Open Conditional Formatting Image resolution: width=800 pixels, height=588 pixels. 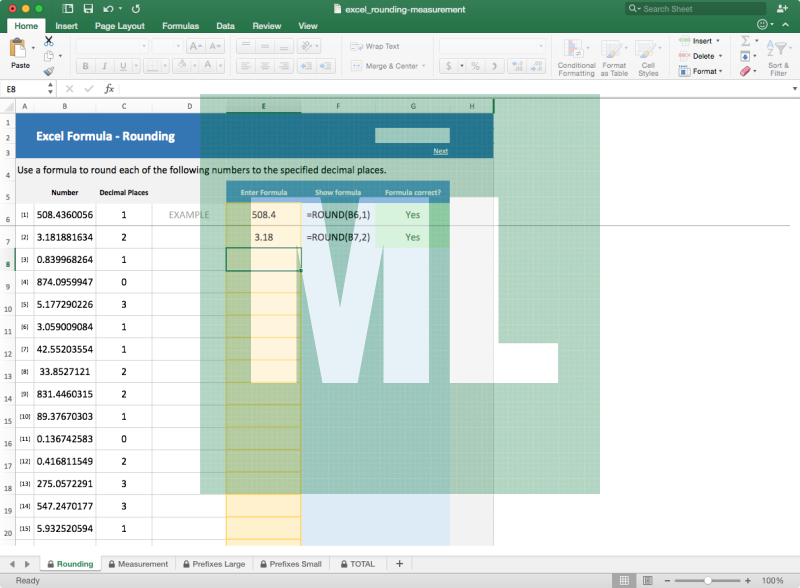click(x=576, y=56)
